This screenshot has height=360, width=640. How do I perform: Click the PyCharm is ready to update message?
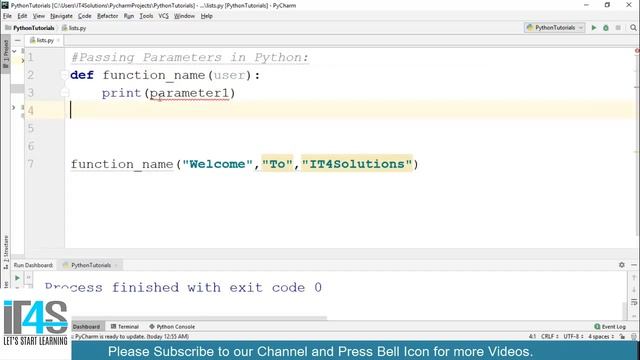[x=131, y=337]
